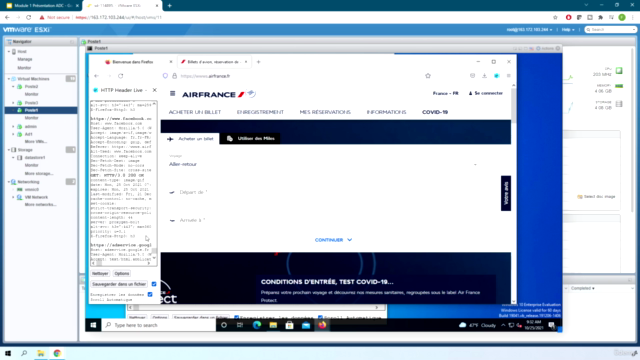The height and width of the screenshot is (360, 640).
Task: Click France - FR language selector
Action: click(x=445, y=93)
